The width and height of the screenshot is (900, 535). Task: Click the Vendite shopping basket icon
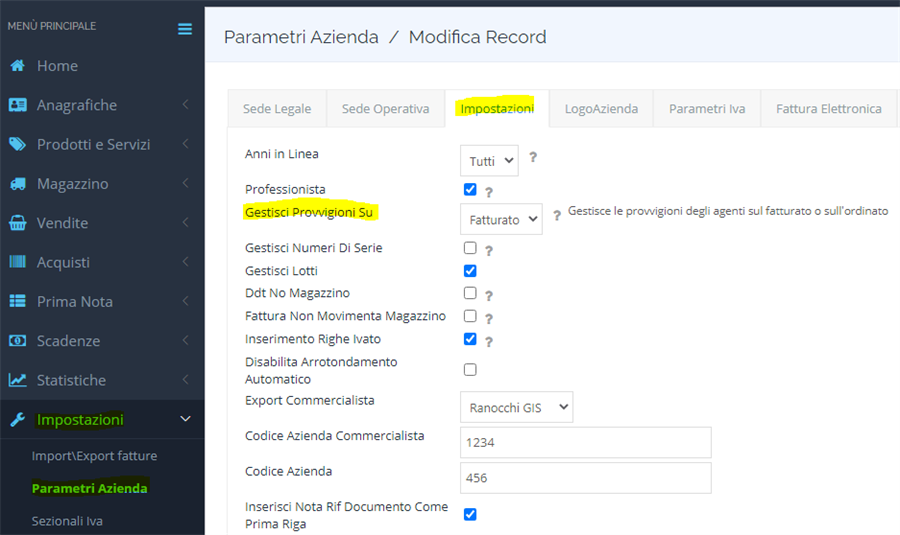18,223
